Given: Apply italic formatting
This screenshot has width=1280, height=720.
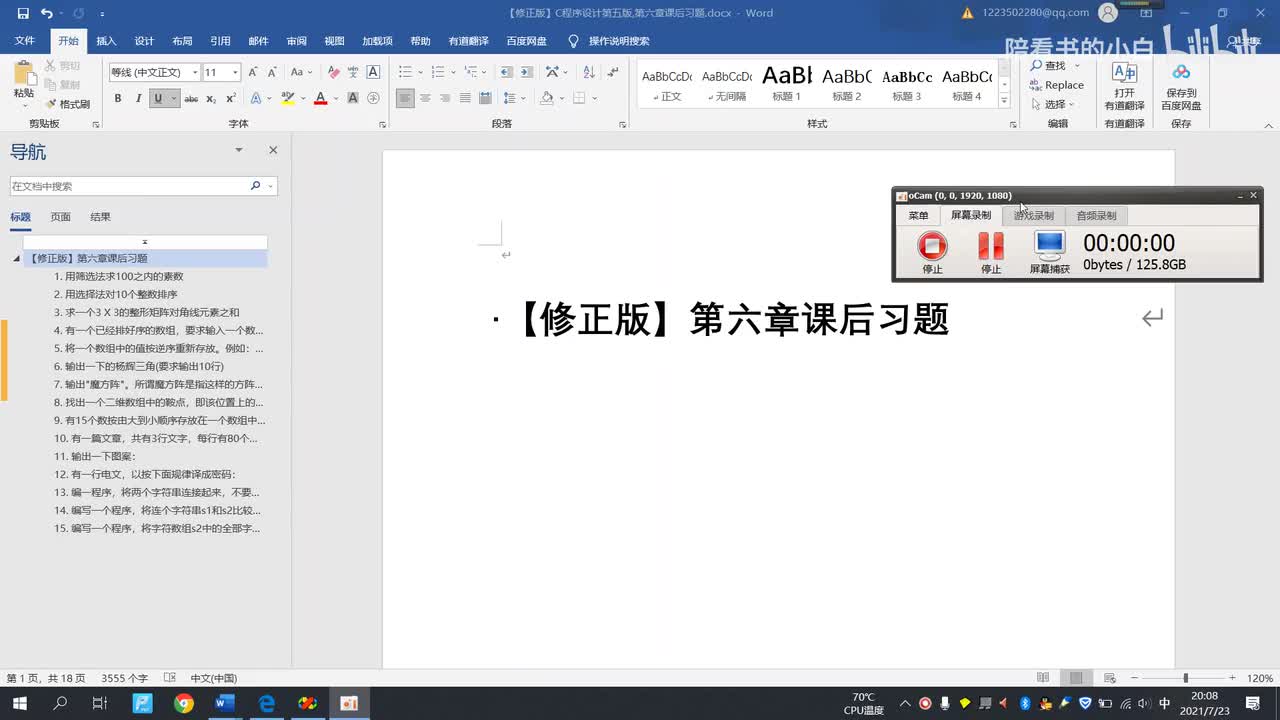Looking at the screenshot, I should tap(137, 98).
